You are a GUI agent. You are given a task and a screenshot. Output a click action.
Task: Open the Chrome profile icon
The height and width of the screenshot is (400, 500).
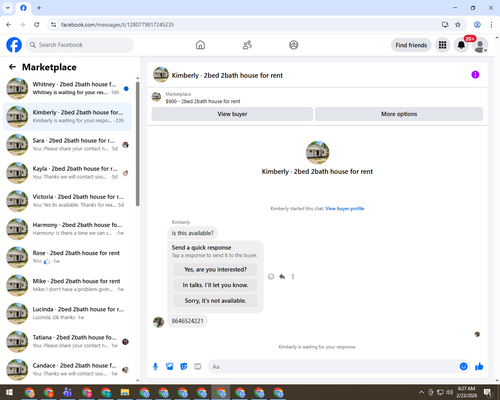pos(477,24)
